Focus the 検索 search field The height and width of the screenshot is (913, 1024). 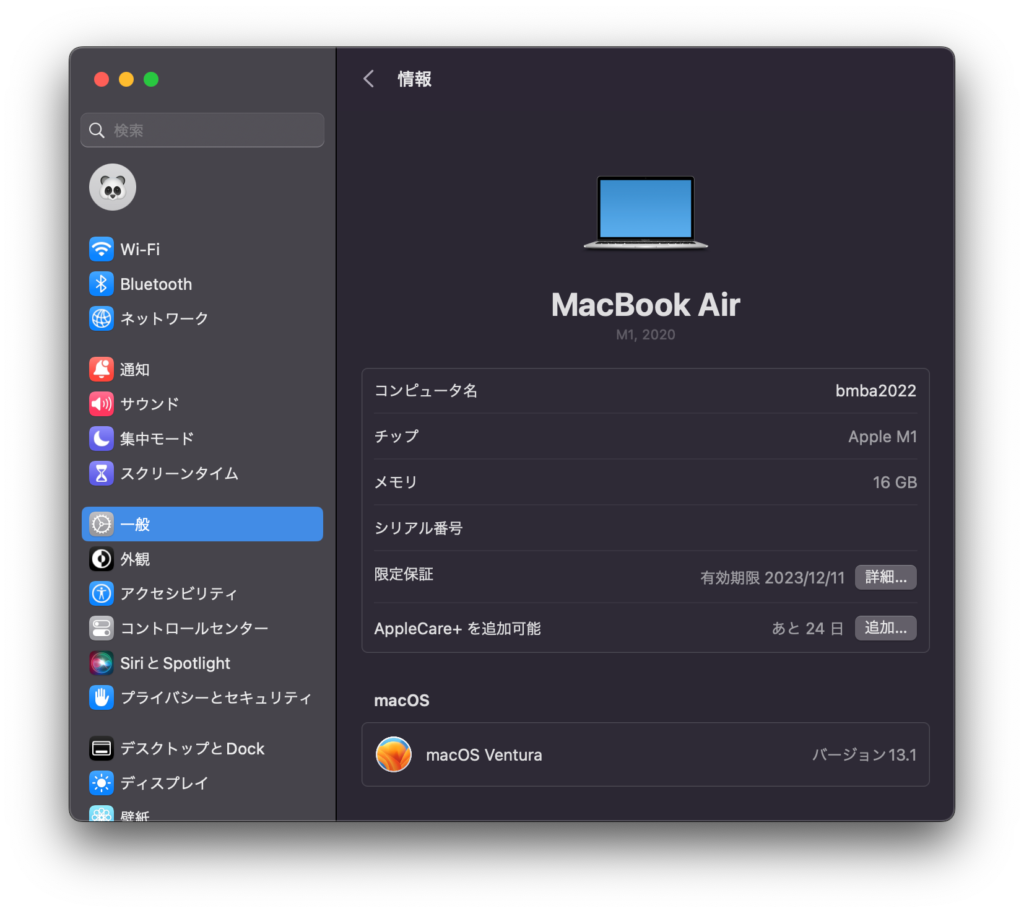(x=202, y=131)
